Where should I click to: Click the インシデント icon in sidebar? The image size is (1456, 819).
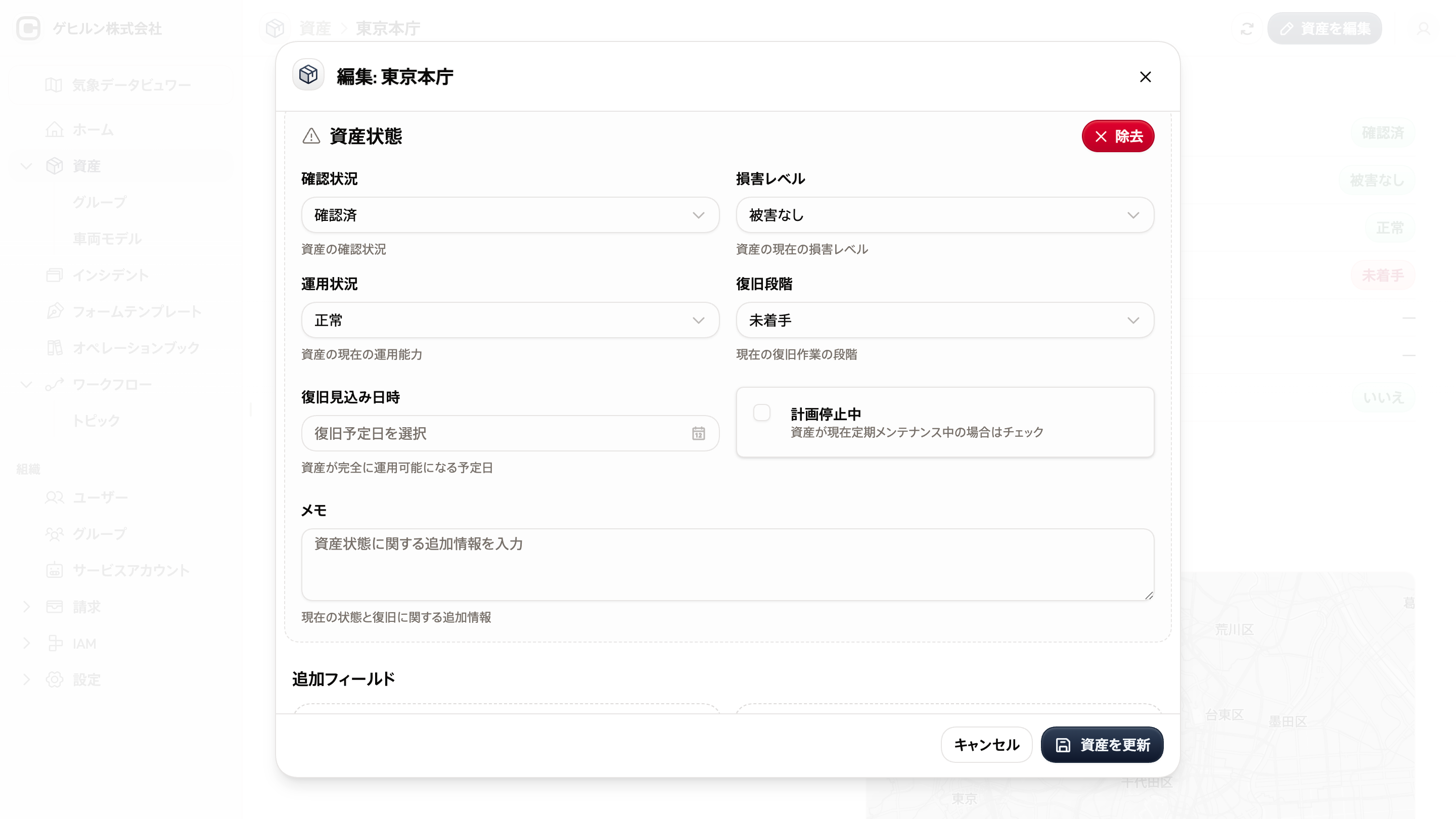(x=54, y=275)
